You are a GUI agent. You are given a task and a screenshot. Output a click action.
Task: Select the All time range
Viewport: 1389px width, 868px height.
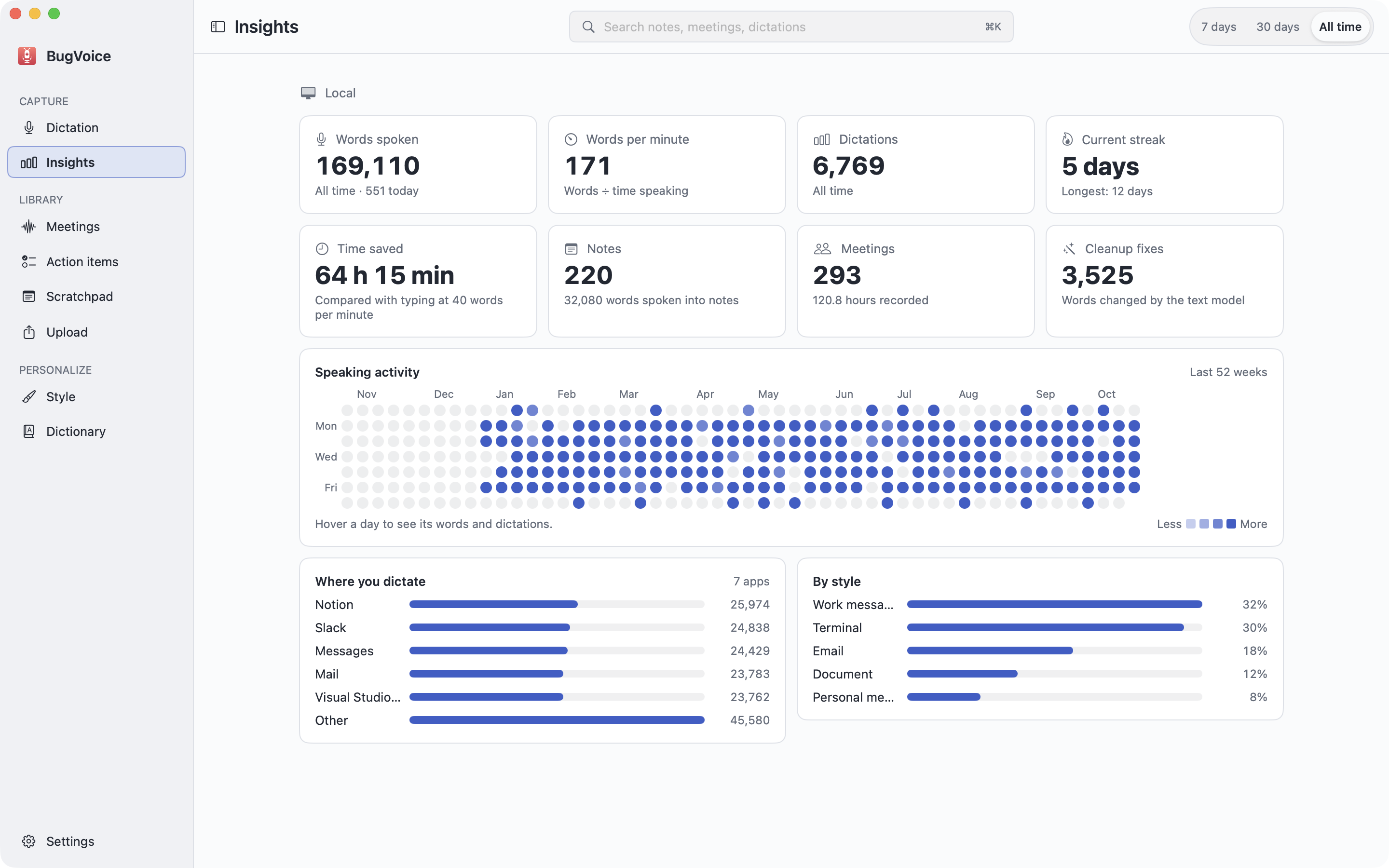pyautogui.click(x=1340, y=27)
